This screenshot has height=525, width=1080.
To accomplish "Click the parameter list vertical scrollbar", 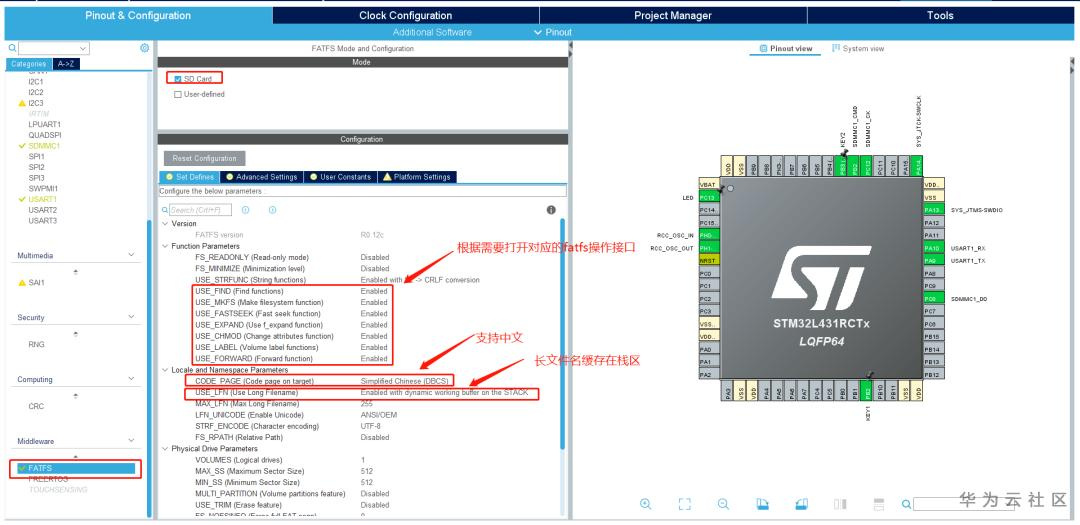I will (563, 335).
